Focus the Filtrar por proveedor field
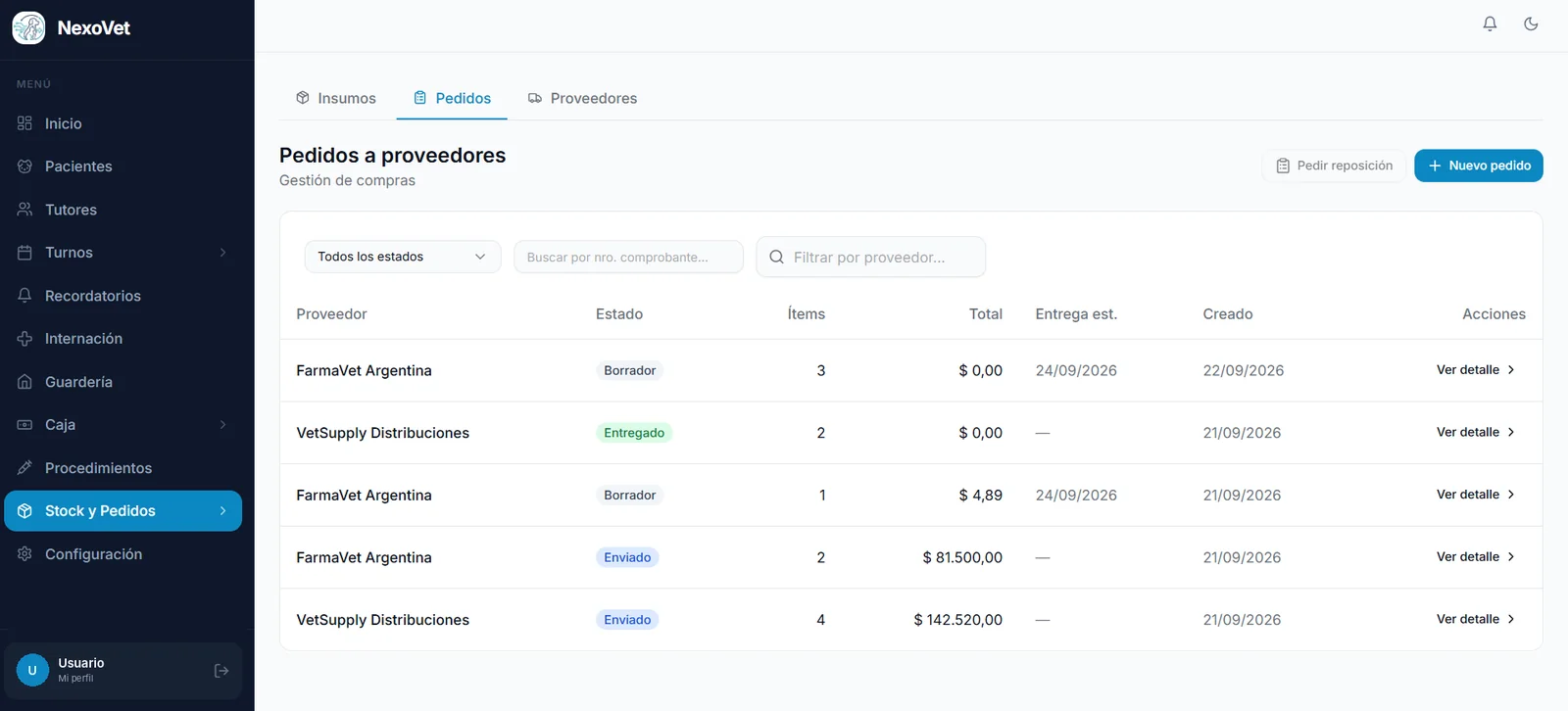 871,257
